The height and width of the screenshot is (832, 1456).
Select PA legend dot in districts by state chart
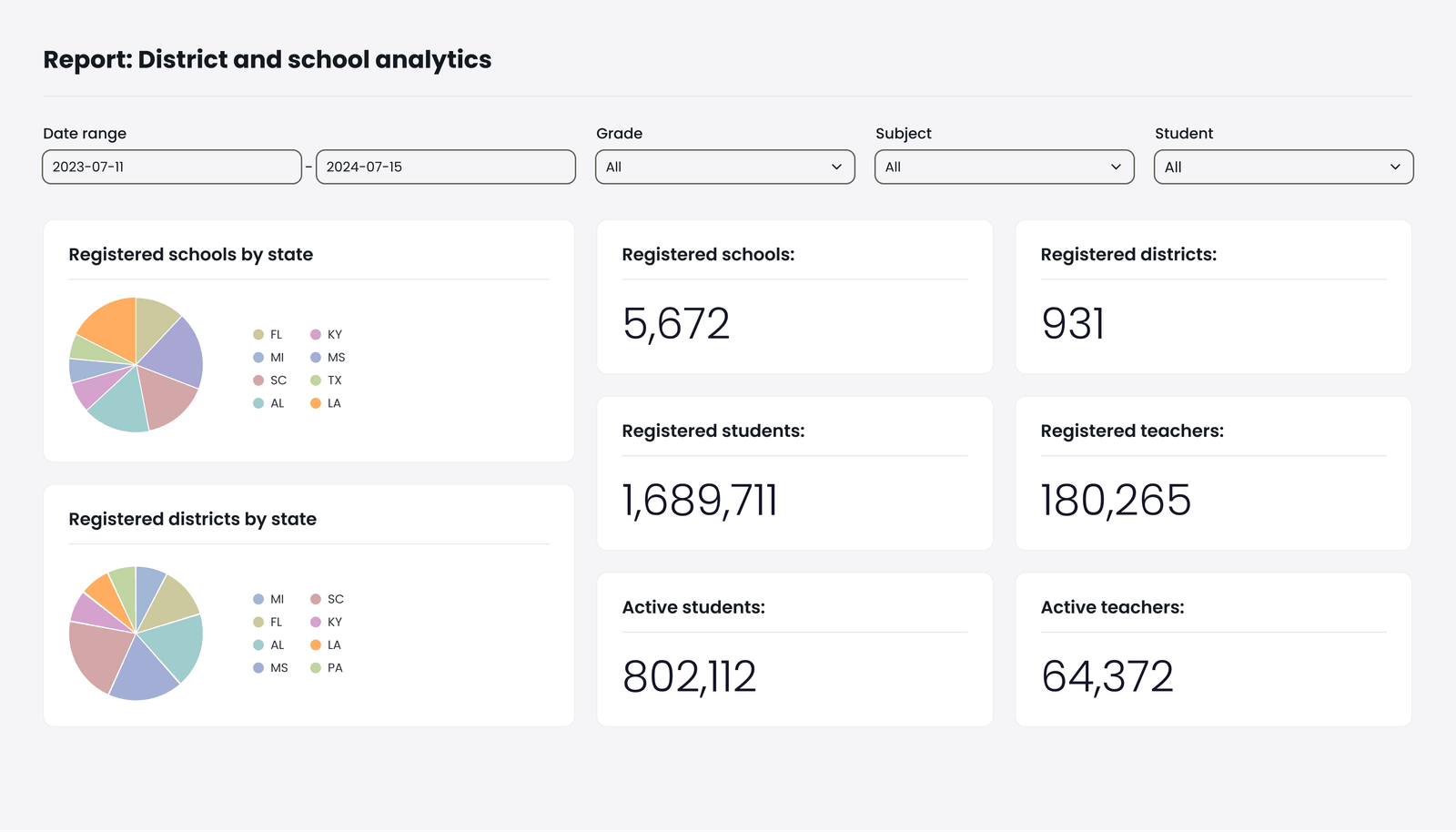click(x=316, y=668)
